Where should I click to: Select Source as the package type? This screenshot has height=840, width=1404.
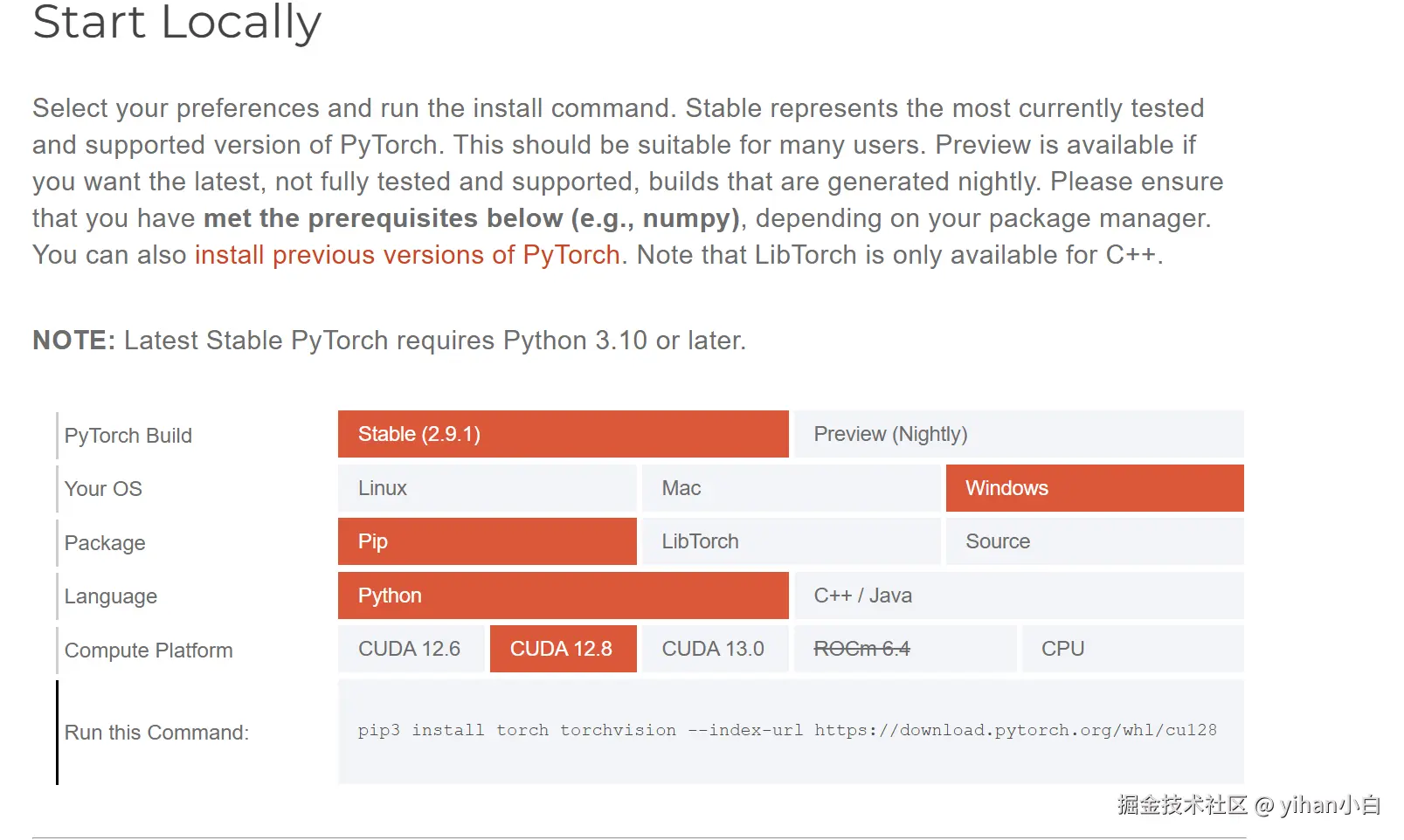1094,541
